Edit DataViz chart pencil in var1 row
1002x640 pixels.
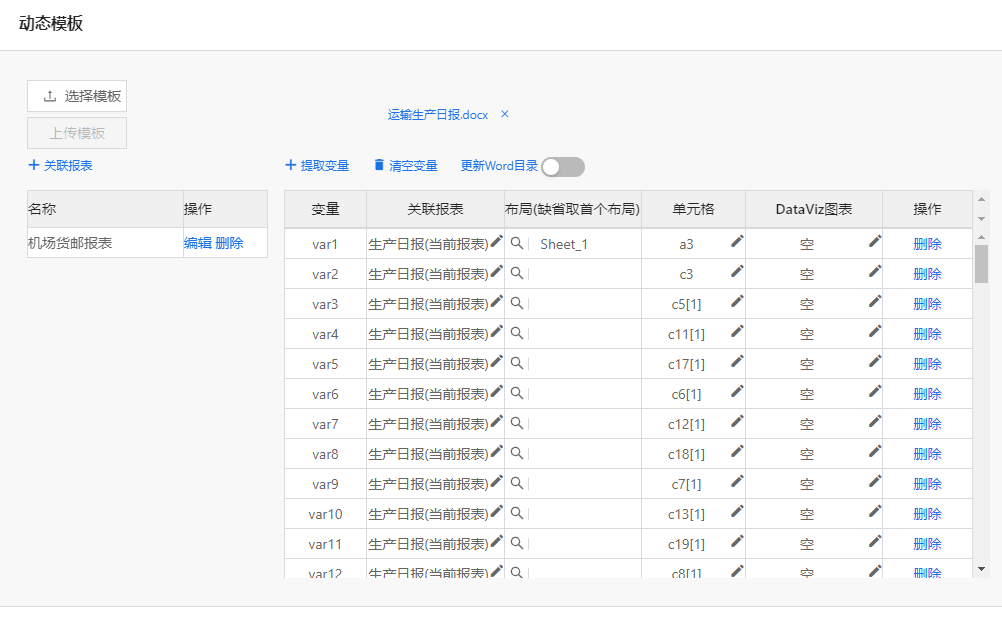tap(875, 241)
